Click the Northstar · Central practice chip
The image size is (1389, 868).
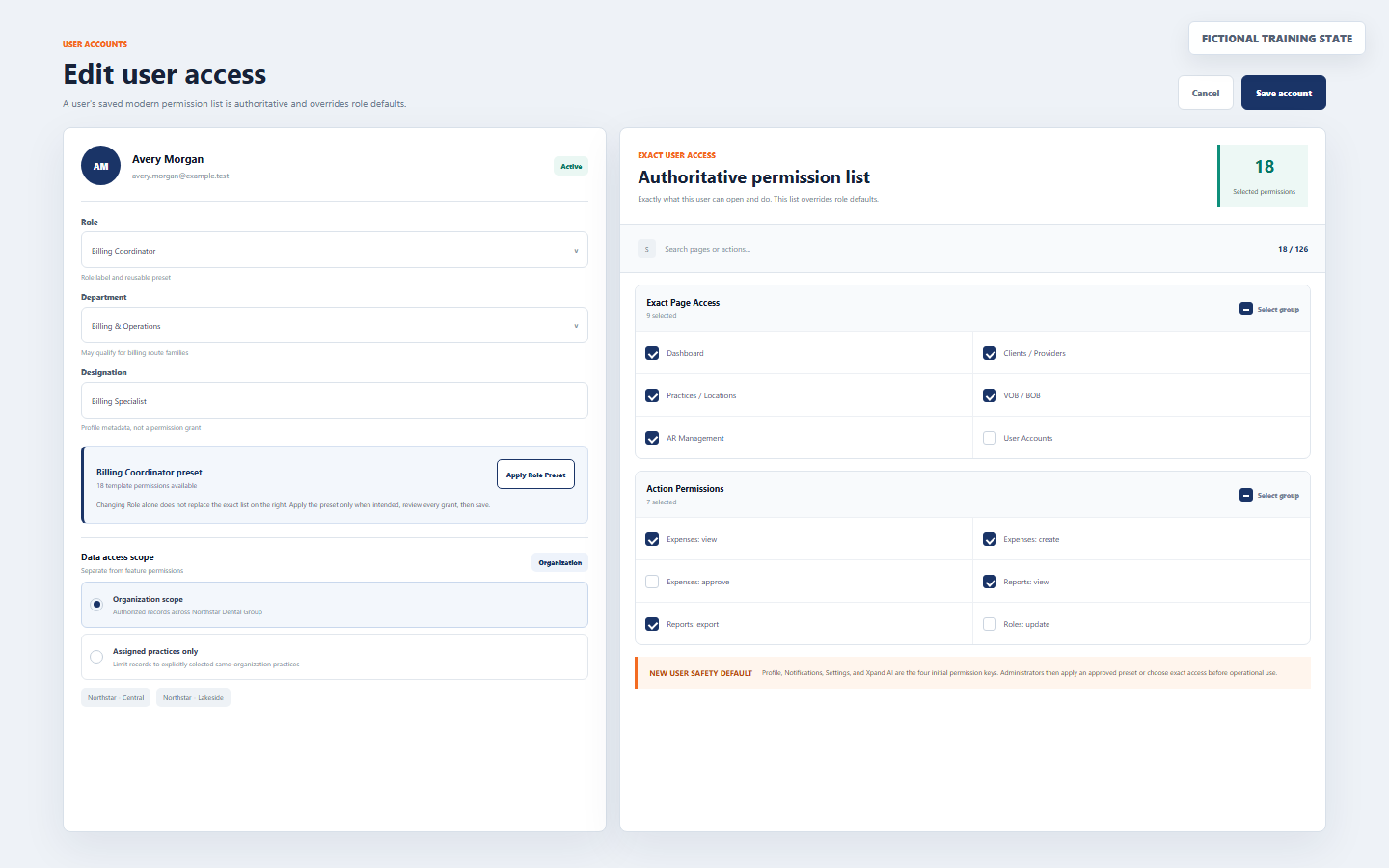(116, 697)
